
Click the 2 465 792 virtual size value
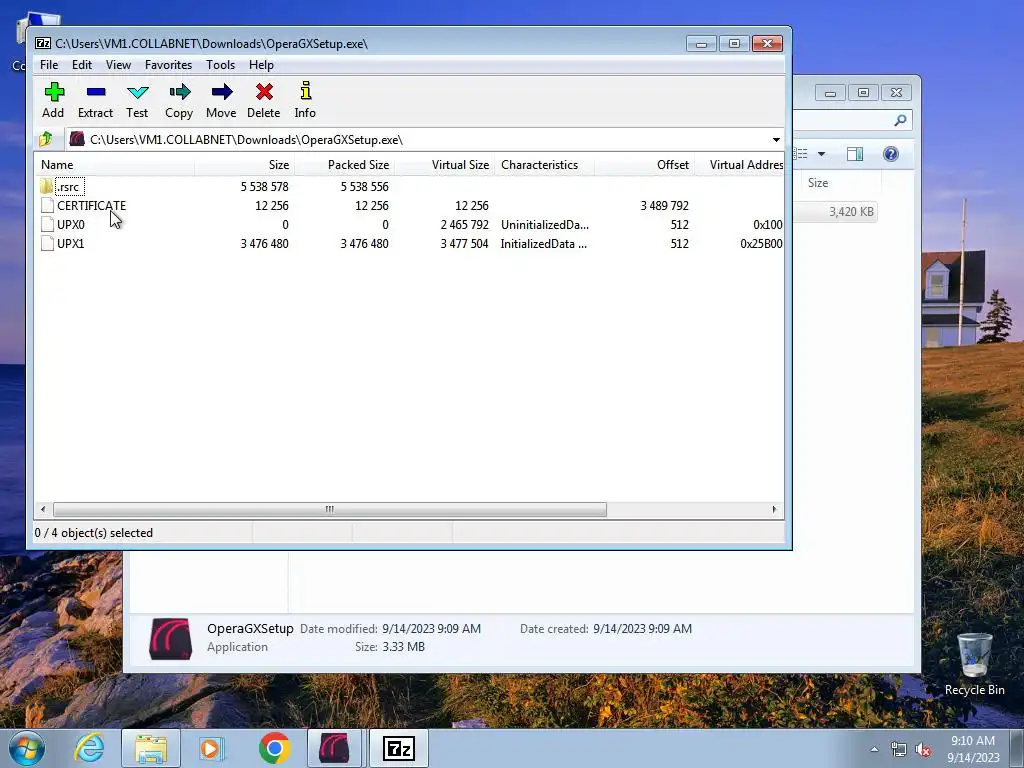click(464, 225)
